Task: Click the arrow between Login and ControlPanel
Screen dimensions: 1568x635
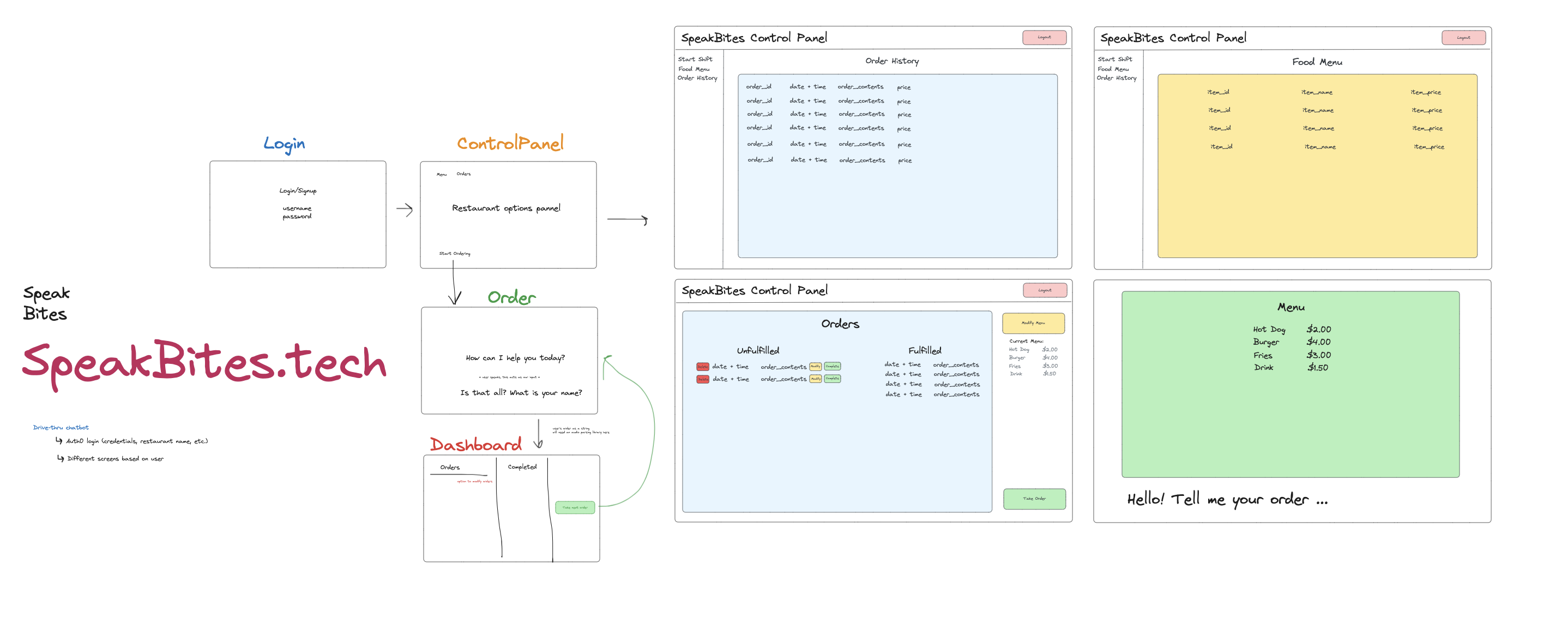Action: point(404,210)
